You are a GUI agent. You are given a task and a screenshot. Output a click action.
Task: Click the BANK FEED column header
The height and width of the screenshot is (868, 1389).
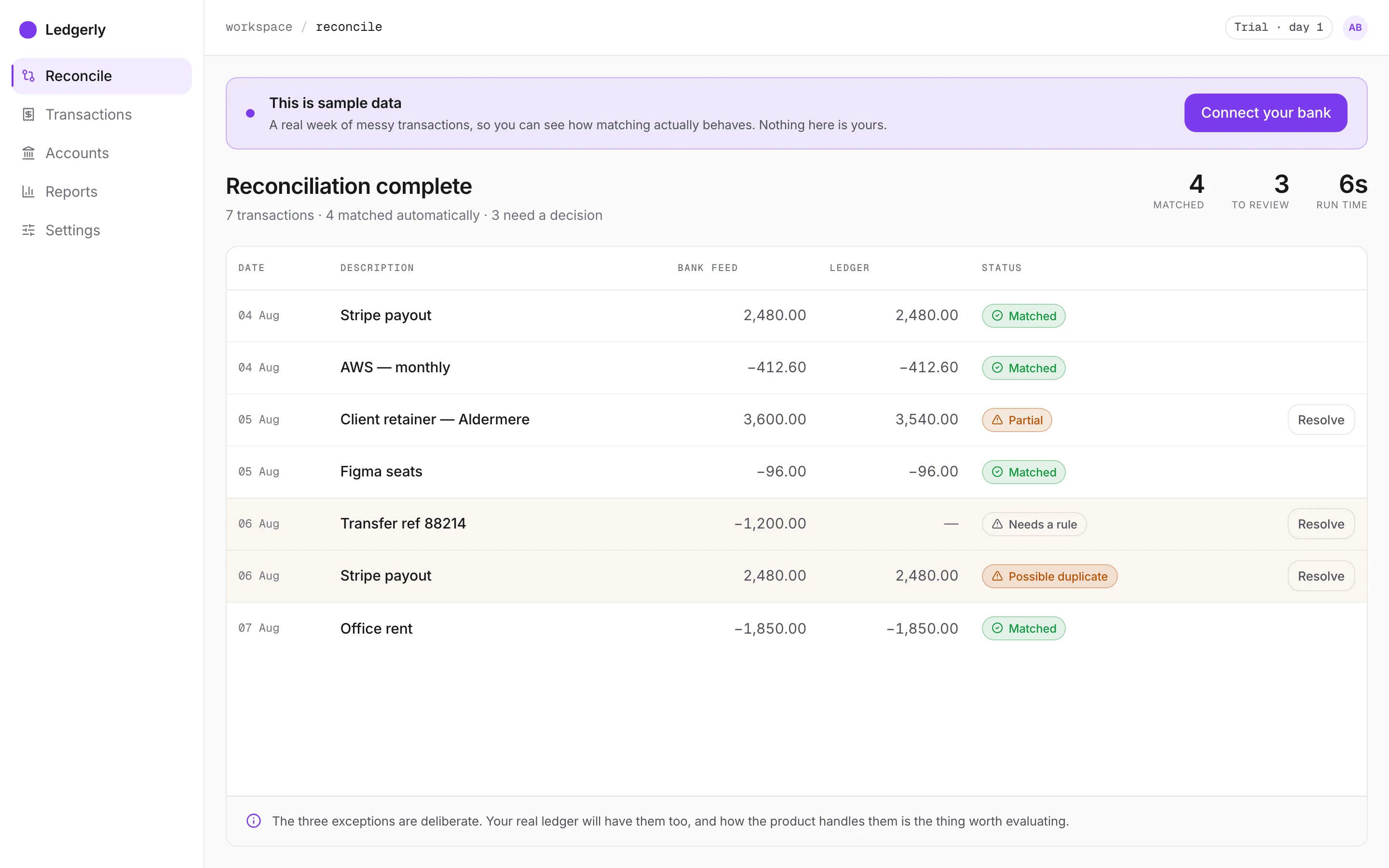pos(707,268)
